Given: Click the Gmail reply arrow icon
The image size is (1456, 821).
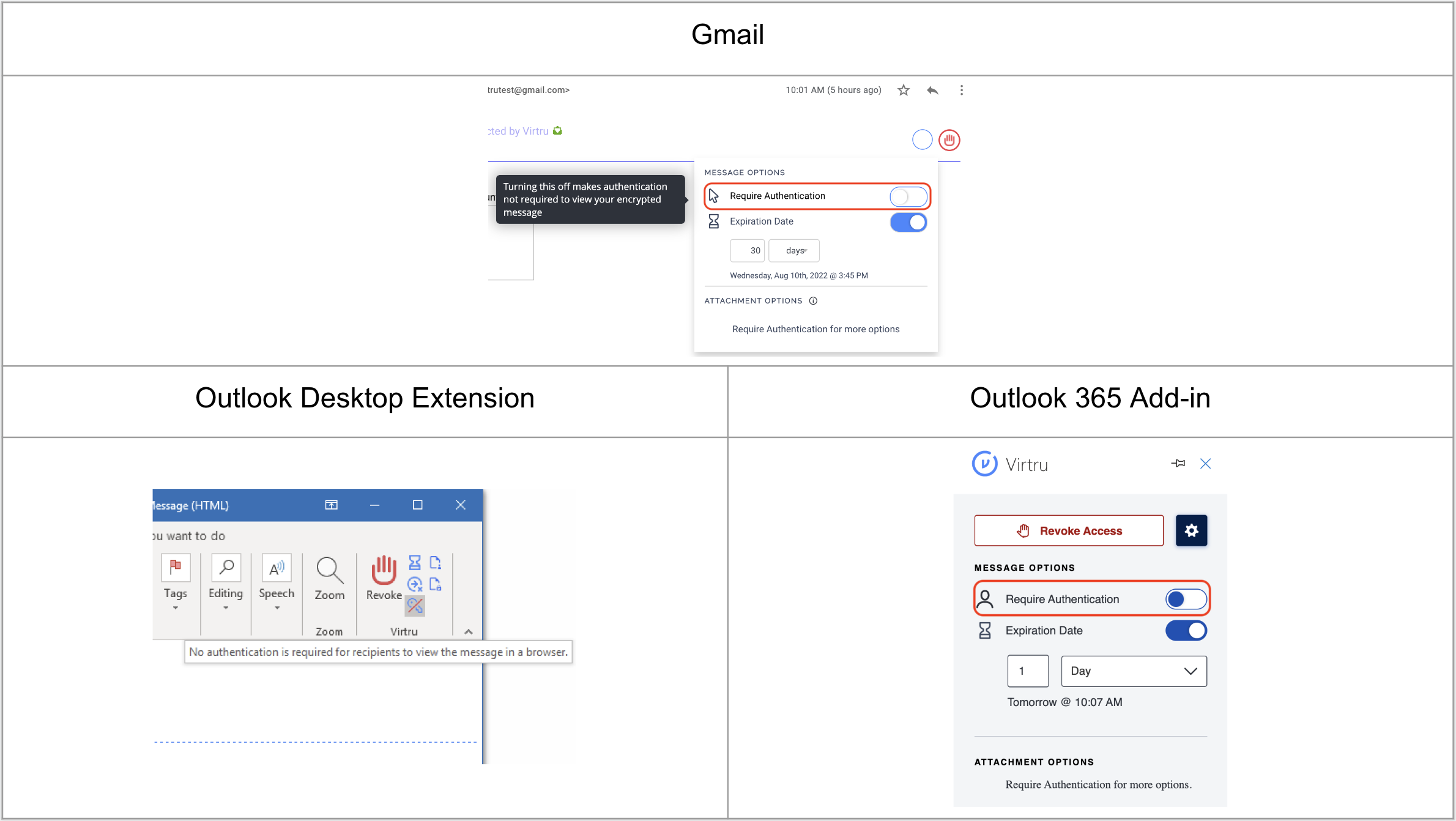Looking at the screenshot, I should click(x=932, y=91).
